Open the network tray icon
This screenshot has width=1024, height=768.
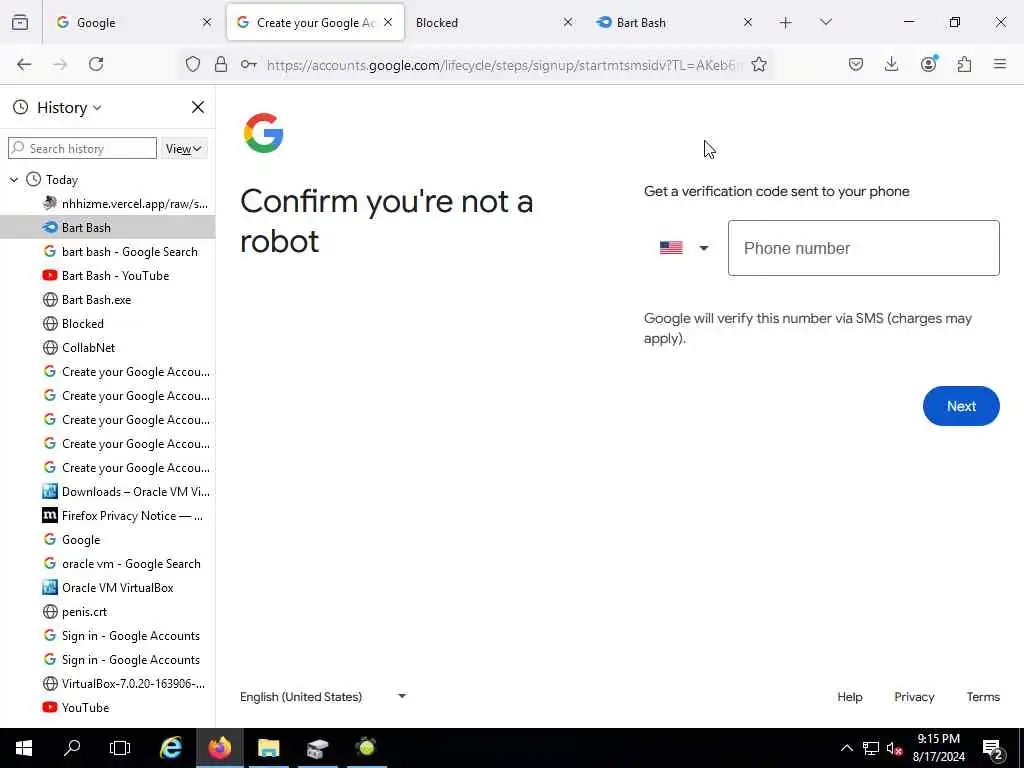871,748
